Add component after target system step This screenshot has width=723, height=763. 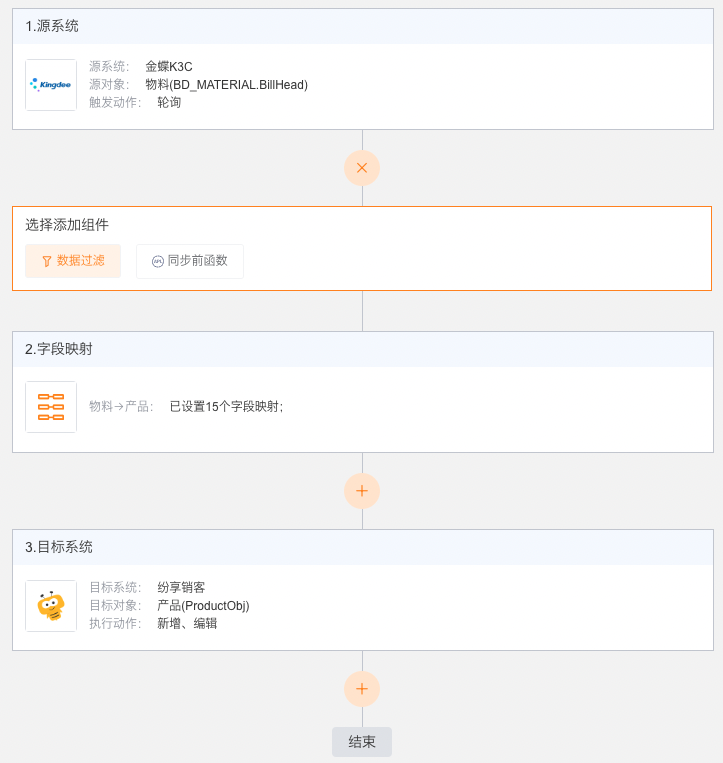click(362, 689)
